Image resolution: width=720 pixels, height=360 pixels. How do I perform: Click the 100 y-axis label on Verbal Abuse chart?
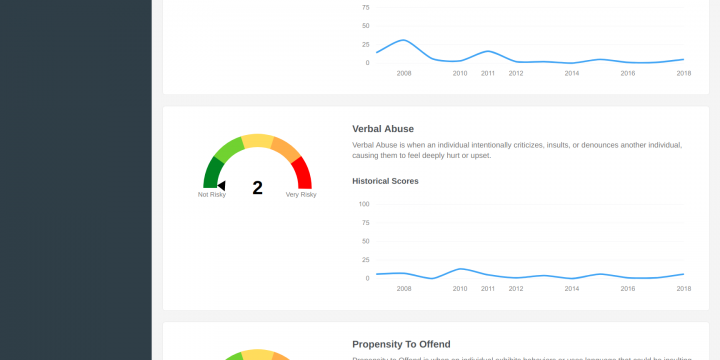[364, 204]
